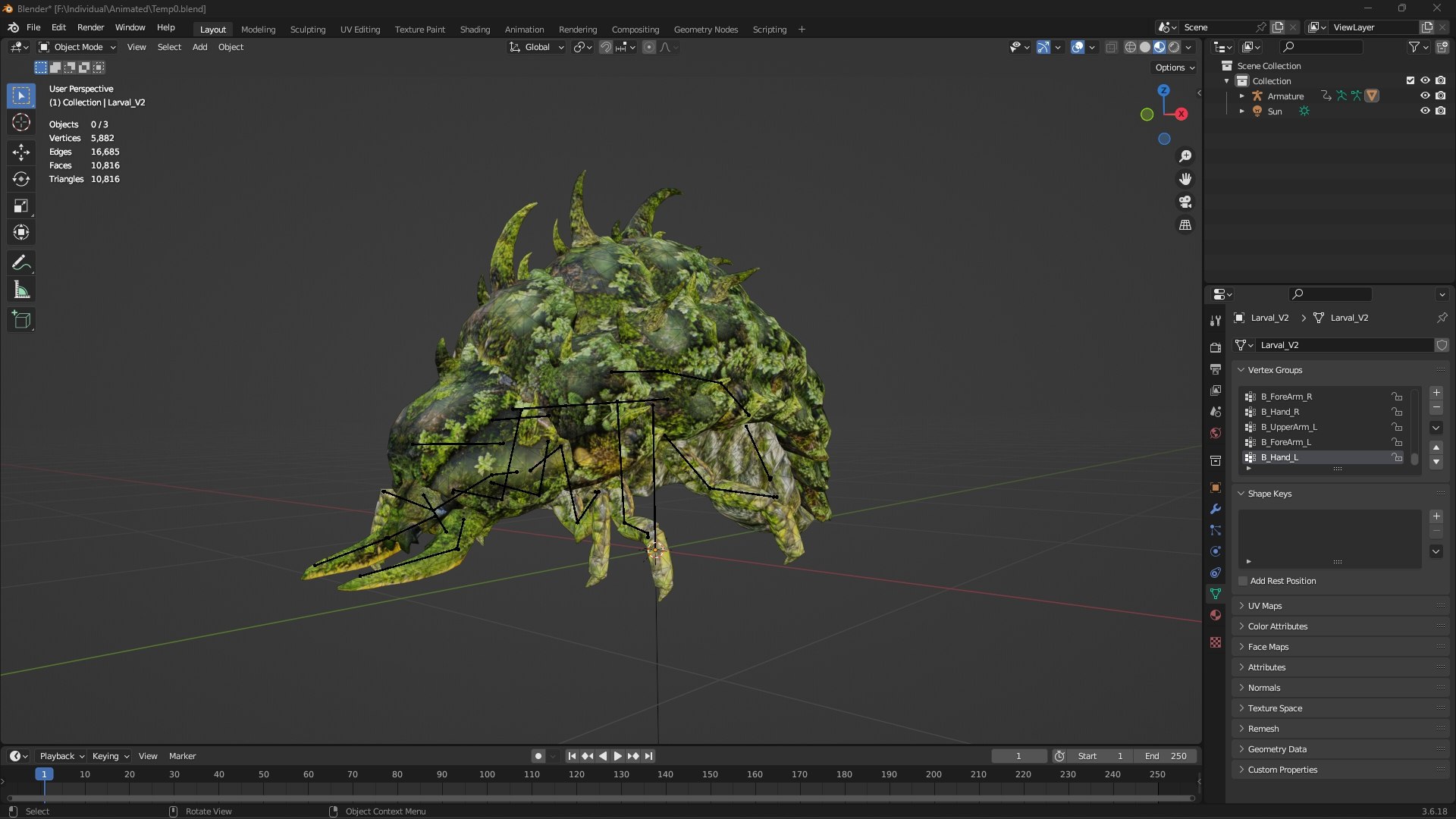Viewport: 1456px width, 819px height.
Task: Open viewport Options dropdown
Action: pos(1175,67)
